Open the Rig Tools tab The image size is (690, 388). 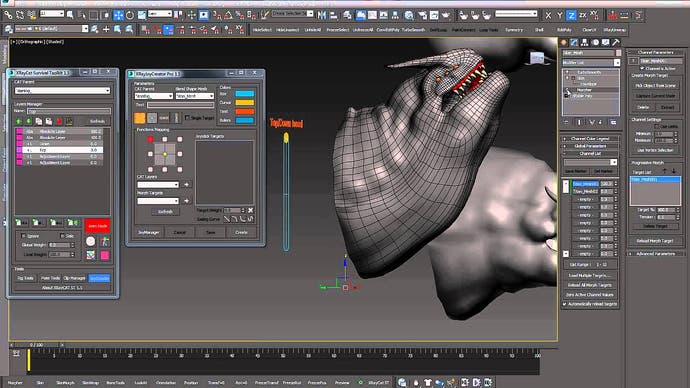point(26,278)
